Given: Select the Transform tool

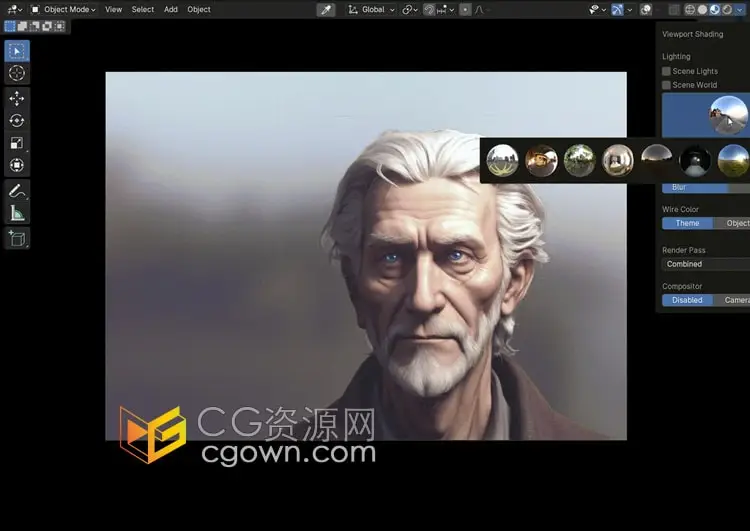Looking at the screenshot, I should tap(17, 165).
